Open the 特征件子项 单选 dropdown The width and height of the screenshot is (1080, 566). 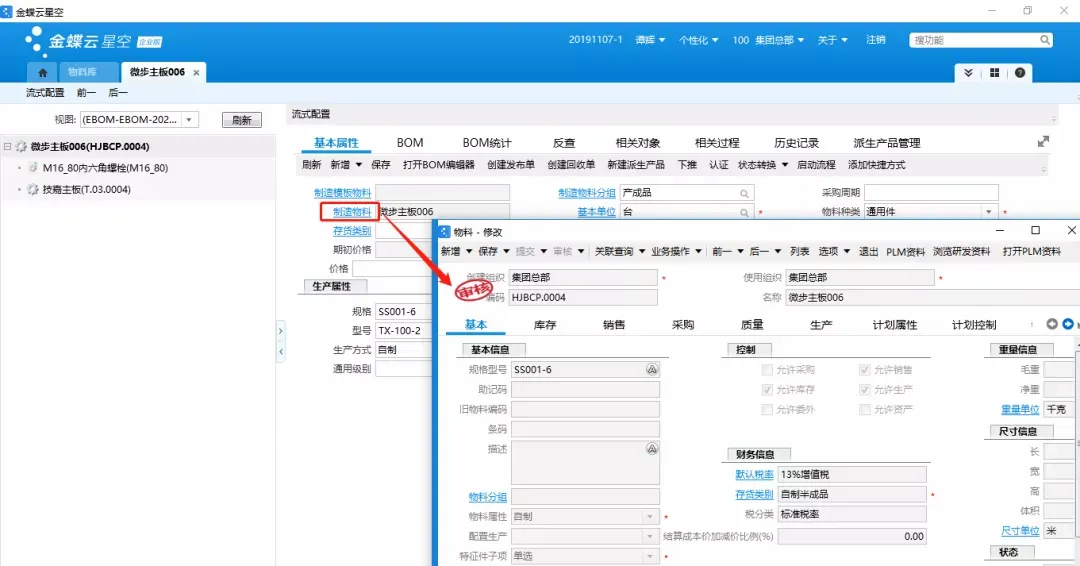pyautogui.click(x=650, y=556)
